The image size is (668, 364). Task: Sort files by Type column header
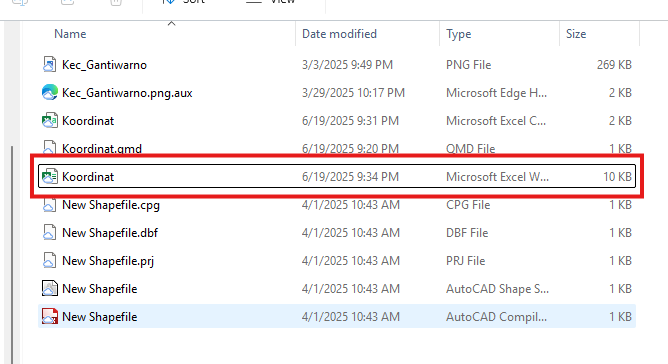[458, 34]
